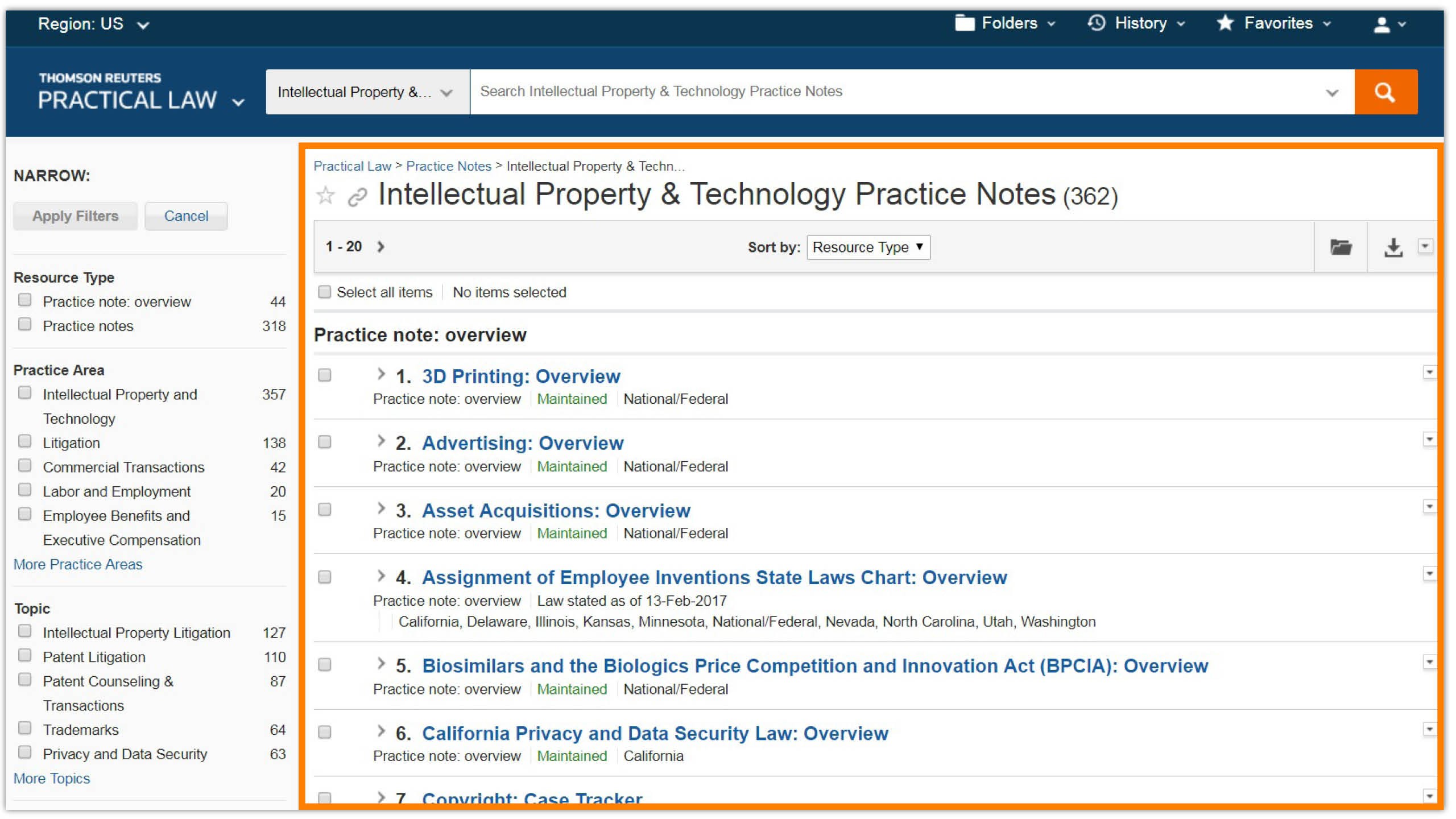Click the More Practice Areas link
Screen dimensions: 1456x819
[x=78, y=564]
